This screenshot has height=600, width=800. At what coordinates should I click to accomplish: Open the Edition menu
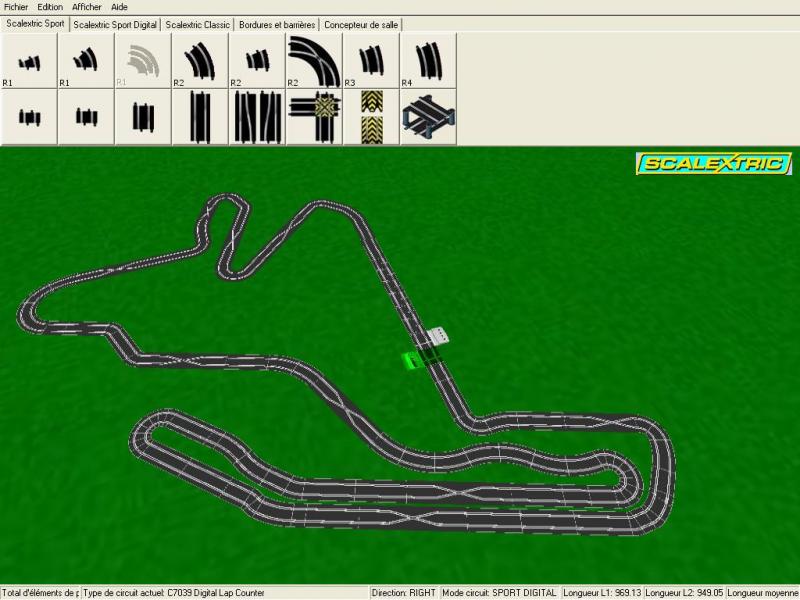point(50,7)
